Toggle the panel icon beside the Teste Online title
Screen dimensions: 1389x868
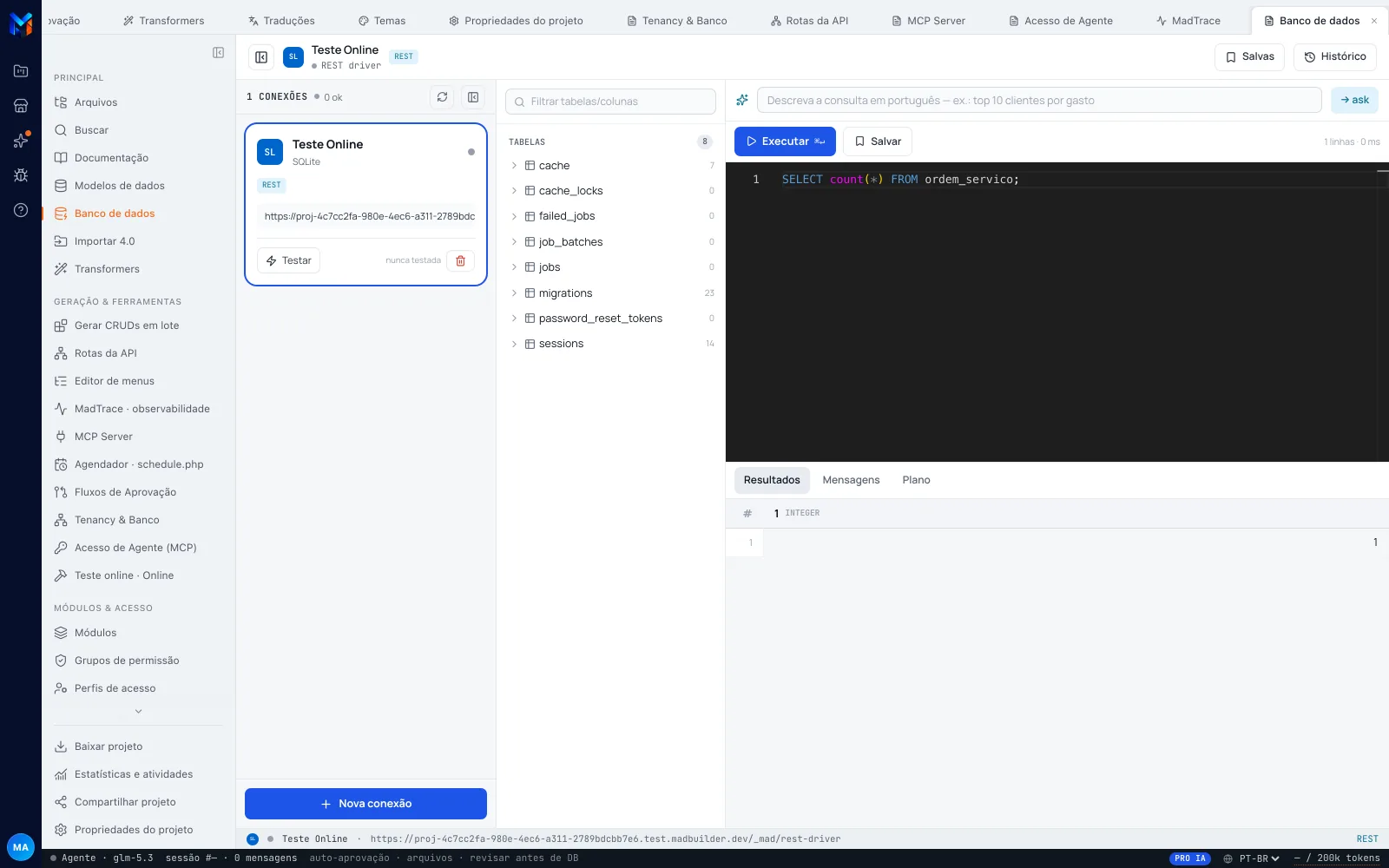[x=261, y=57]
